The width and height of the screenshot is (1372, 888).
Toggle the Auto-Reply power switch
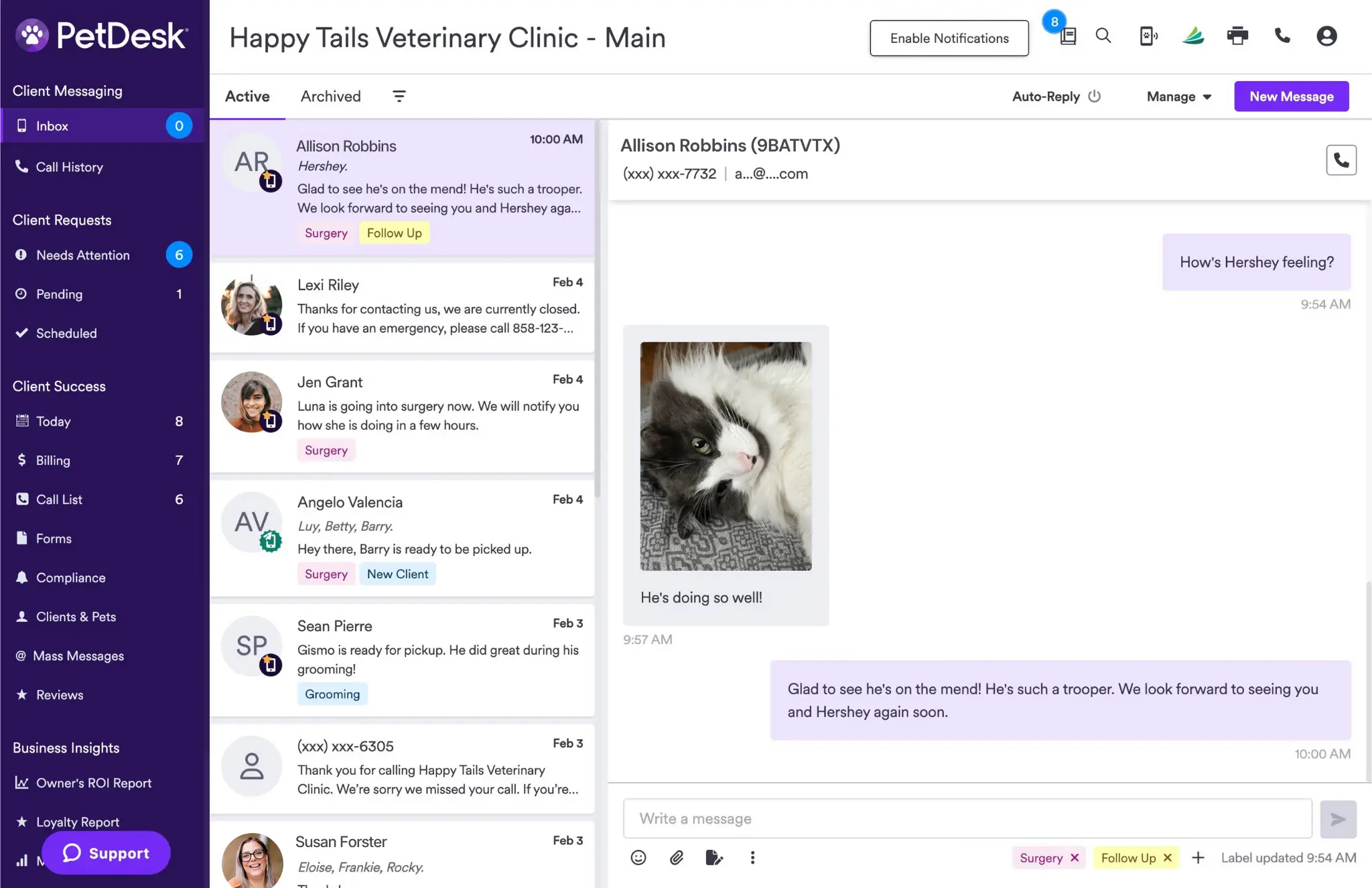click(x=1095, y=96)
